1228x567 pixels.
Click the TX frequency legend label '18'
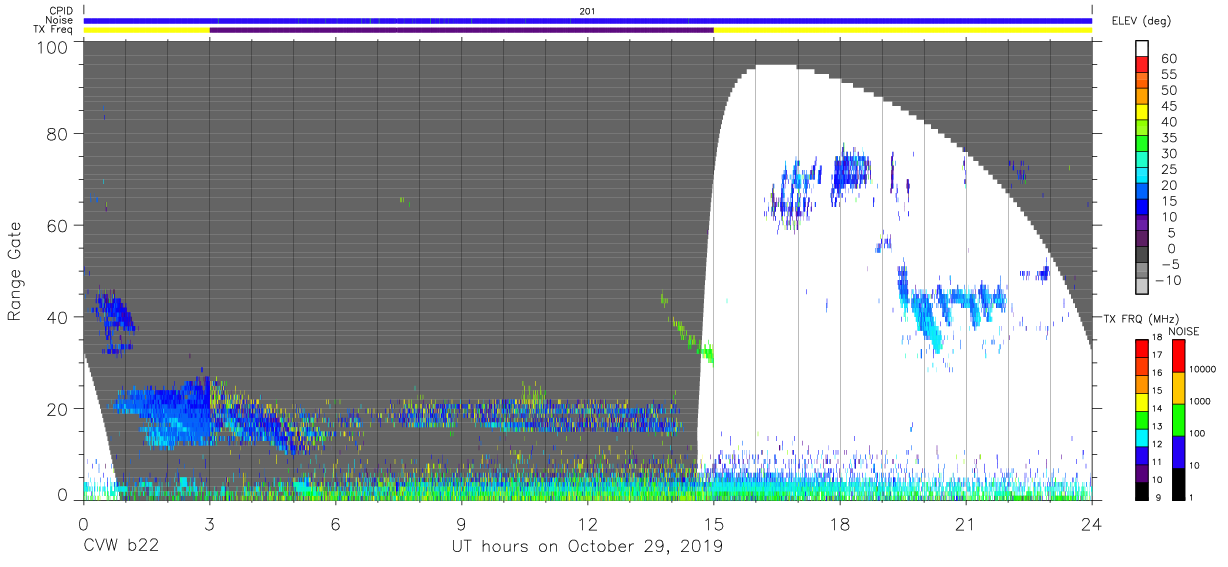click(1159, 337)
